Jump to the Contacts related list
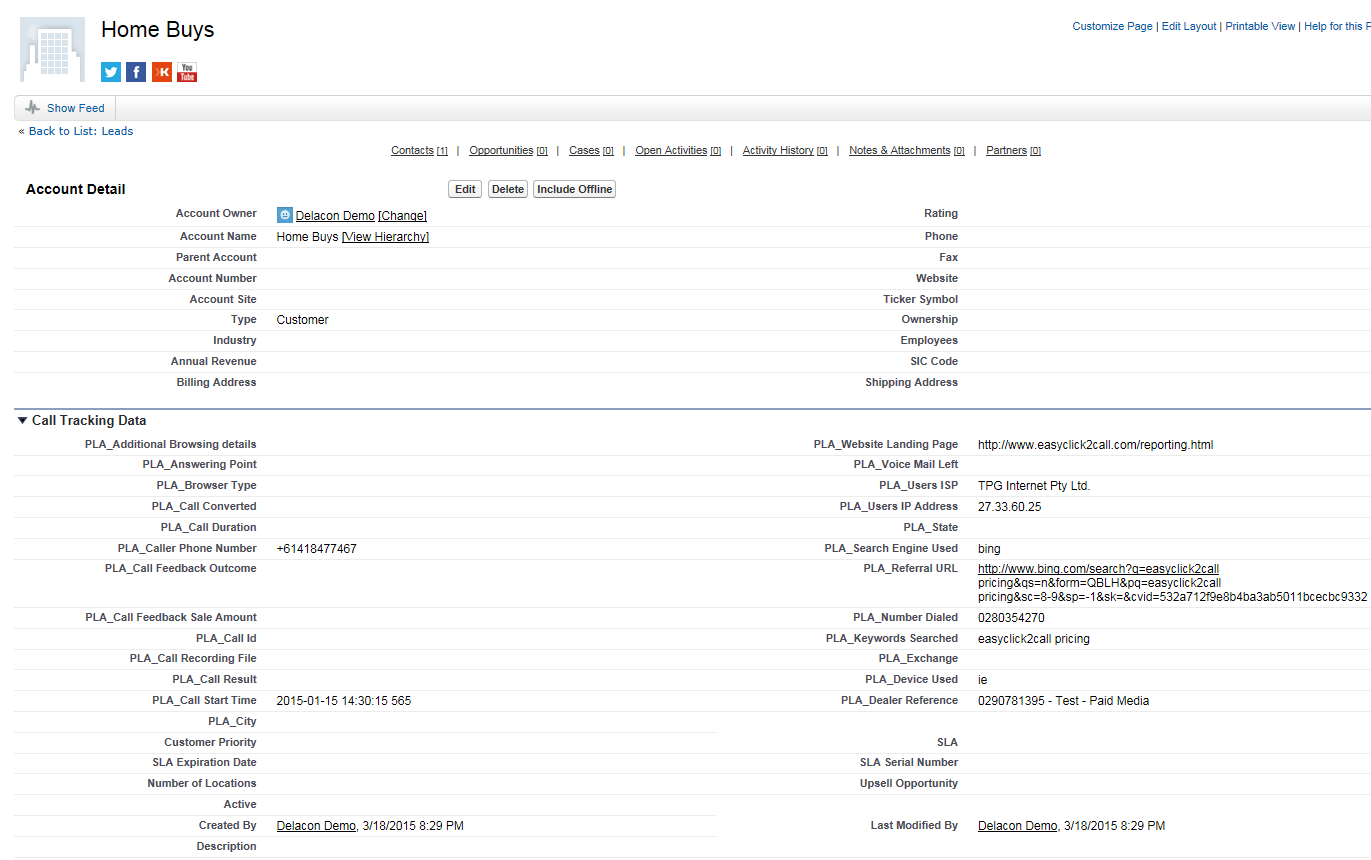 (412, 150)
